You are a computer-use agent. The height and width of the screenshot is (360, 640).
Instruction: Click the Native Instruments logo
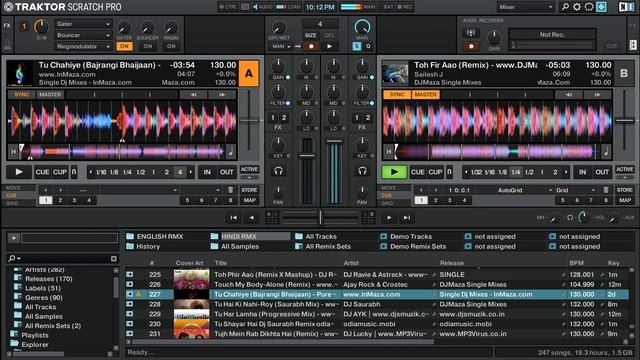tap(626, 7)
